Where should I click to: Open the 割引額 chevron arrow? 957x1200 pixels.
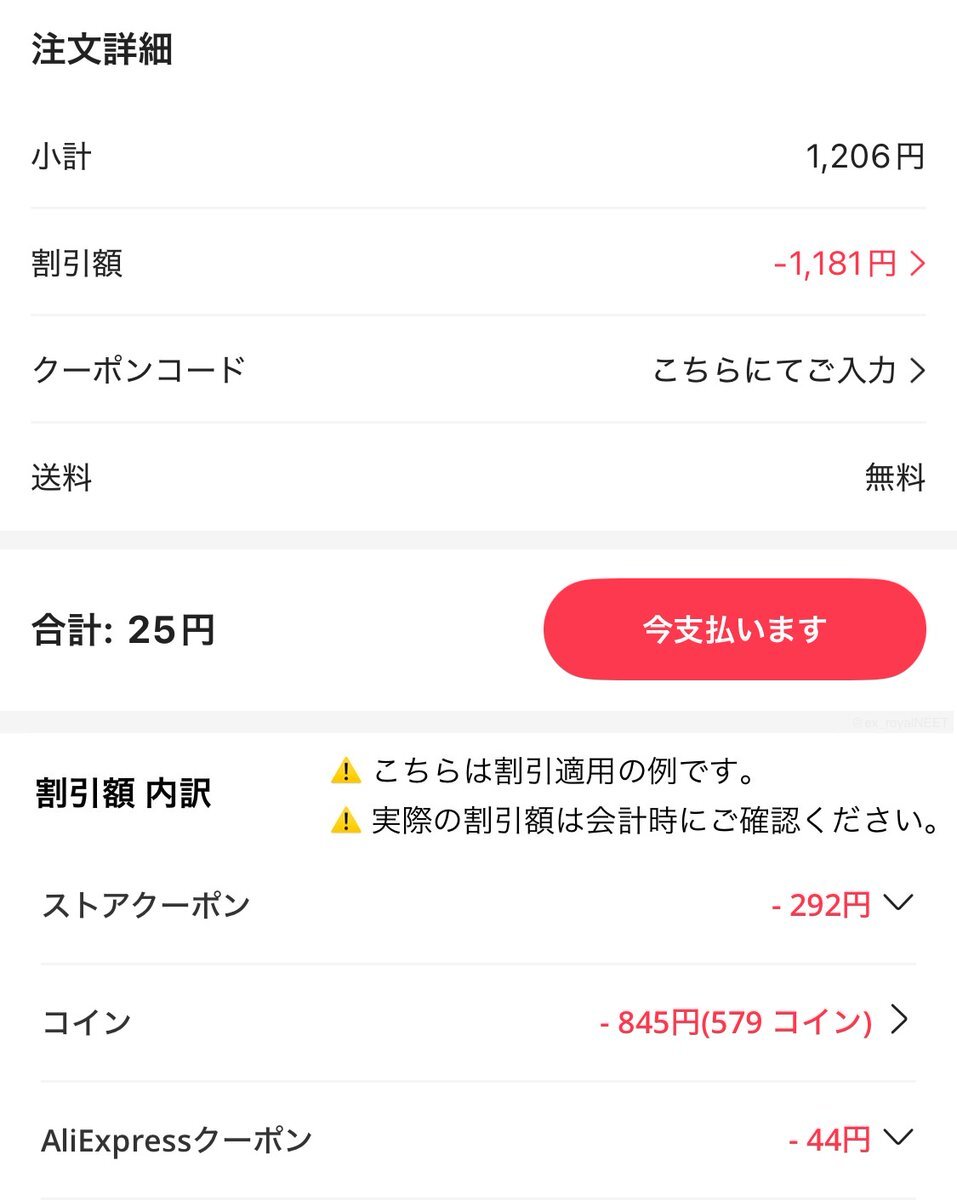pos(917,264)
